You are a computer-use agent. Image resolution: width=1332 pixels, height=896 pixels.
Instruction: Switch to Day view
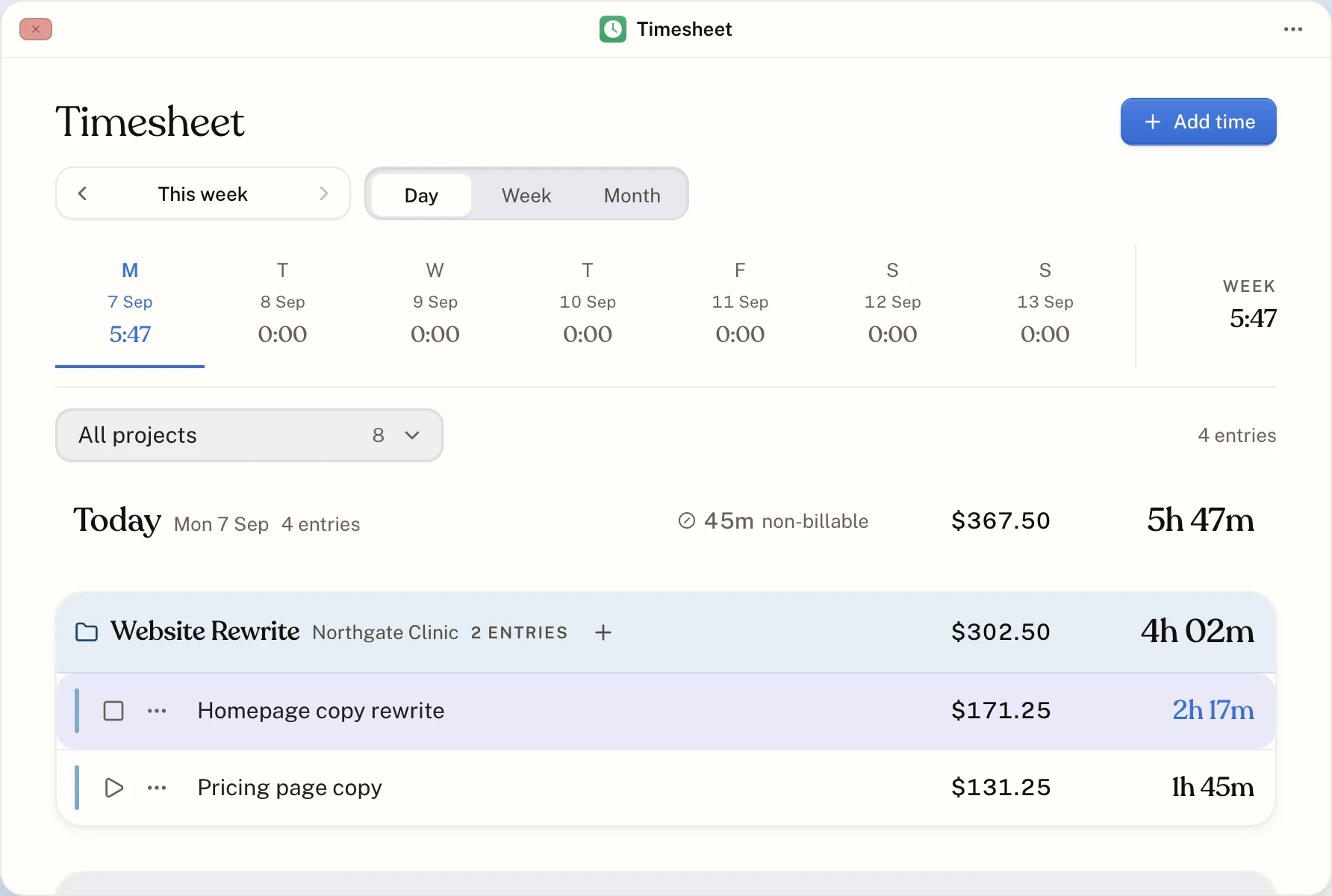(421, 195)
